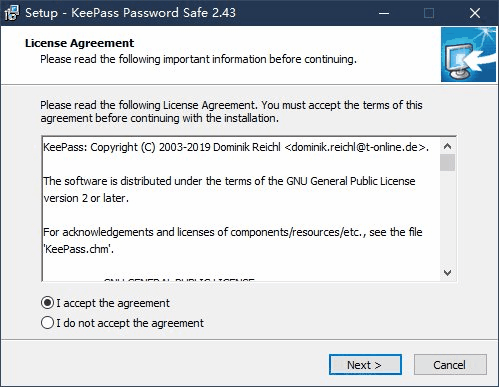Click the 'I accept the agreement' label text

pyautogui.click(x=113, y=303)
